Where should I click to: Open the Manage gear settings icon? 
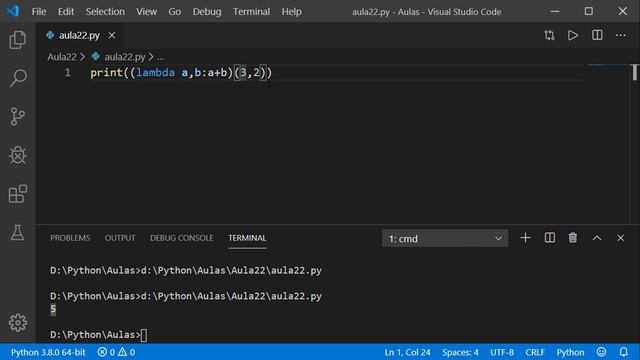18,322
